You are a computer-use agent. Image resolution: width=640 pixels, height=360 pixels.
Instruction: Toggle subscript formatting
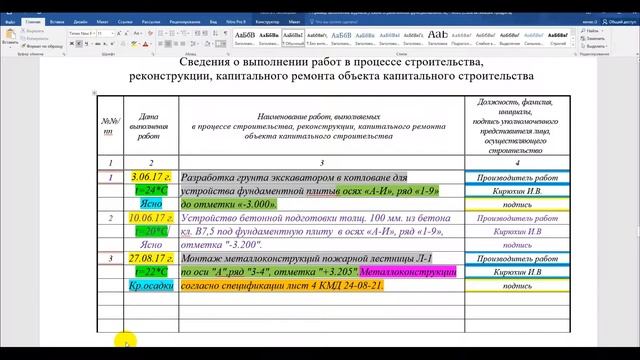coord(105,44)
